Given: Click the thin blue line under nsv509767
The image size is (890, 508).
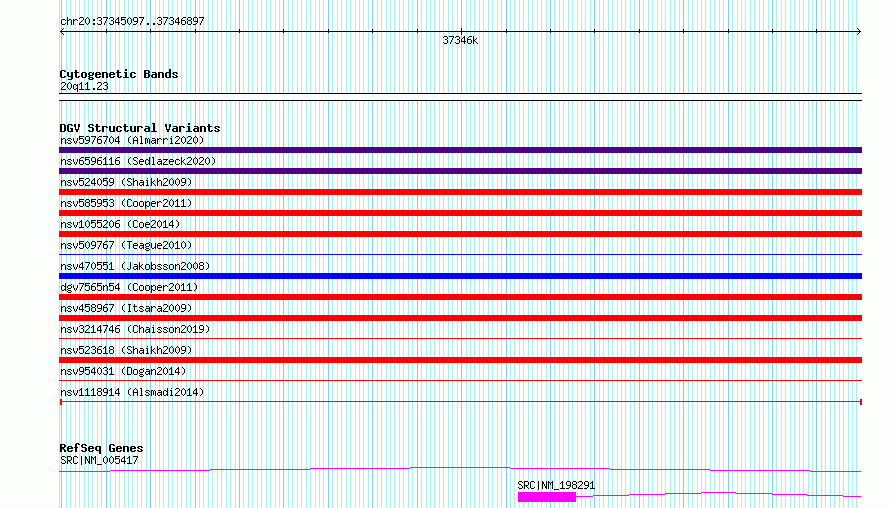Looking at the screenshot, I should coord(460,254).
